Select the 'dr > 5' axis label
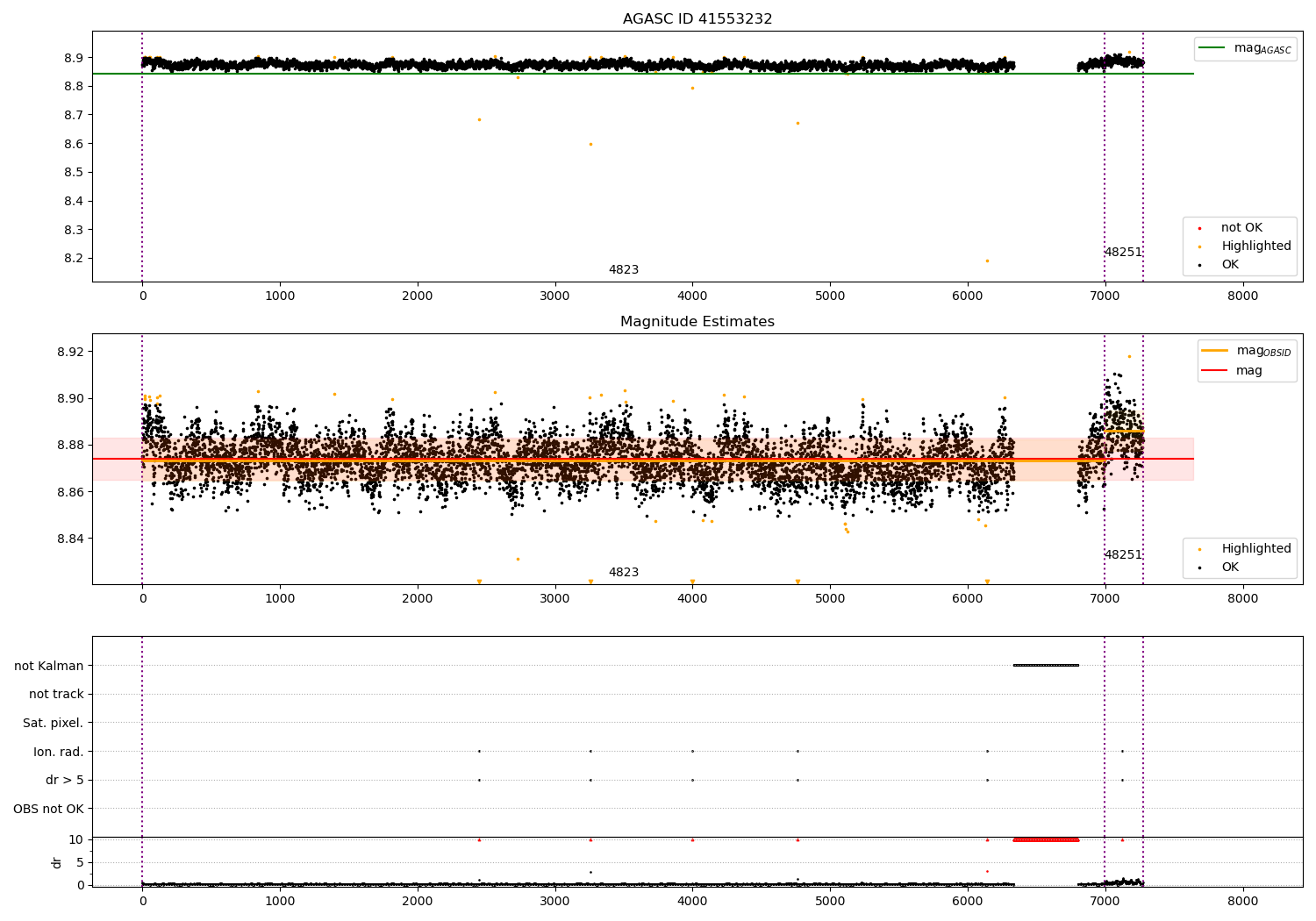 click(64, 780)
